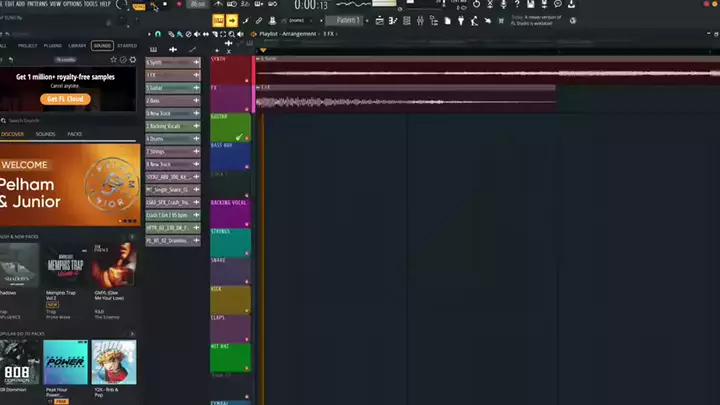Click the plus icon on 6 Synth item
Viewport: 720px width, 405px height.
coord(196,62)
